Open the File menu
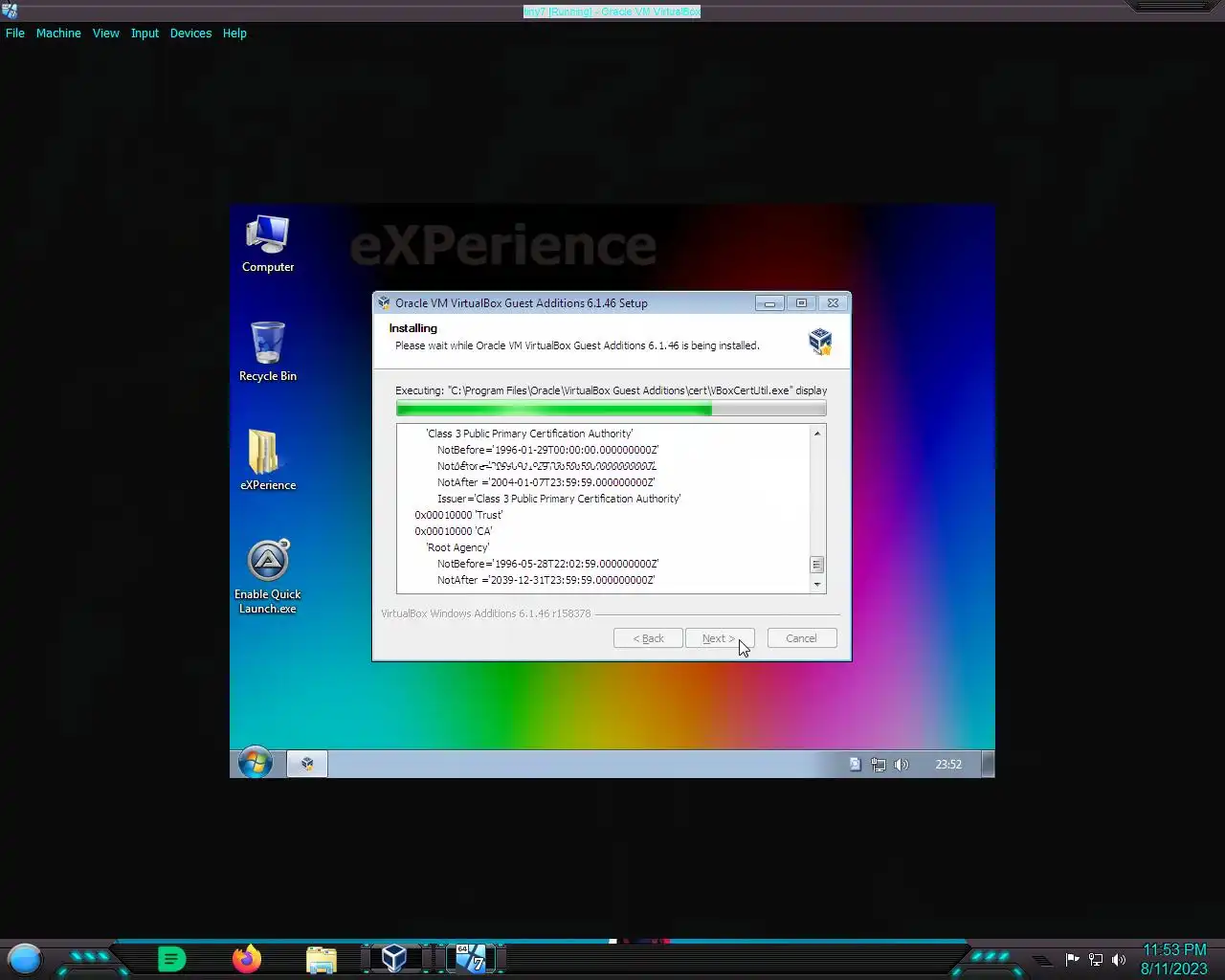 [x=15, y=33]
